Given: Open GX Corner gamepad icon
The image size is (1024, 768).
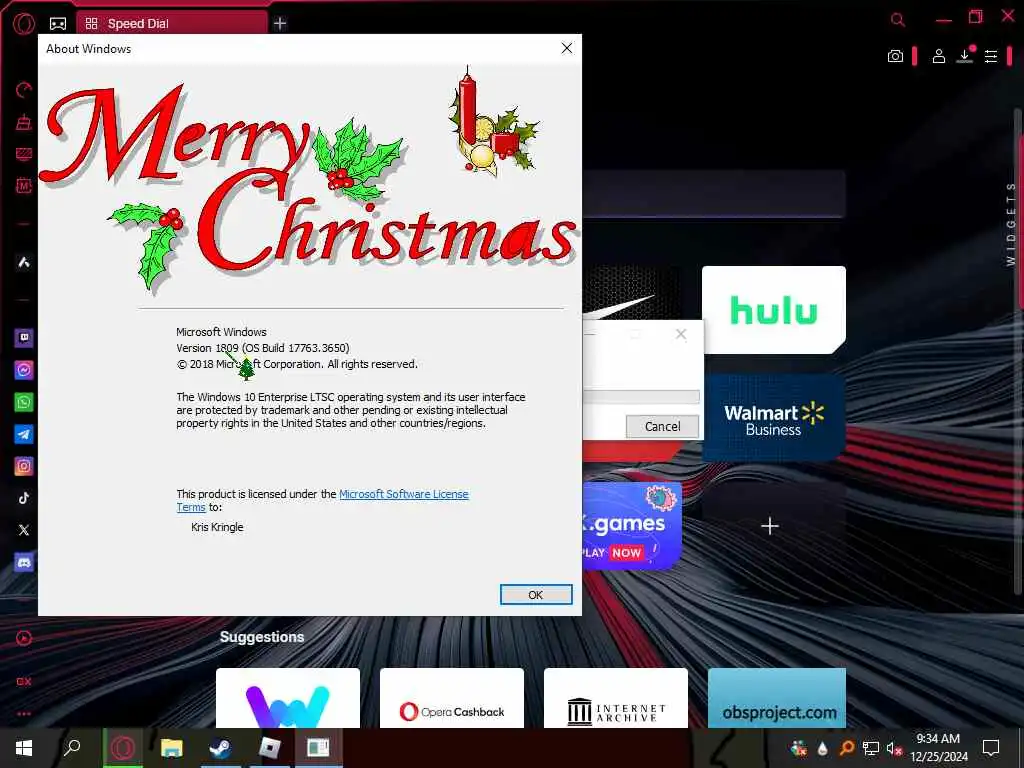Looking at the screenshot, I should click(58, 24).
